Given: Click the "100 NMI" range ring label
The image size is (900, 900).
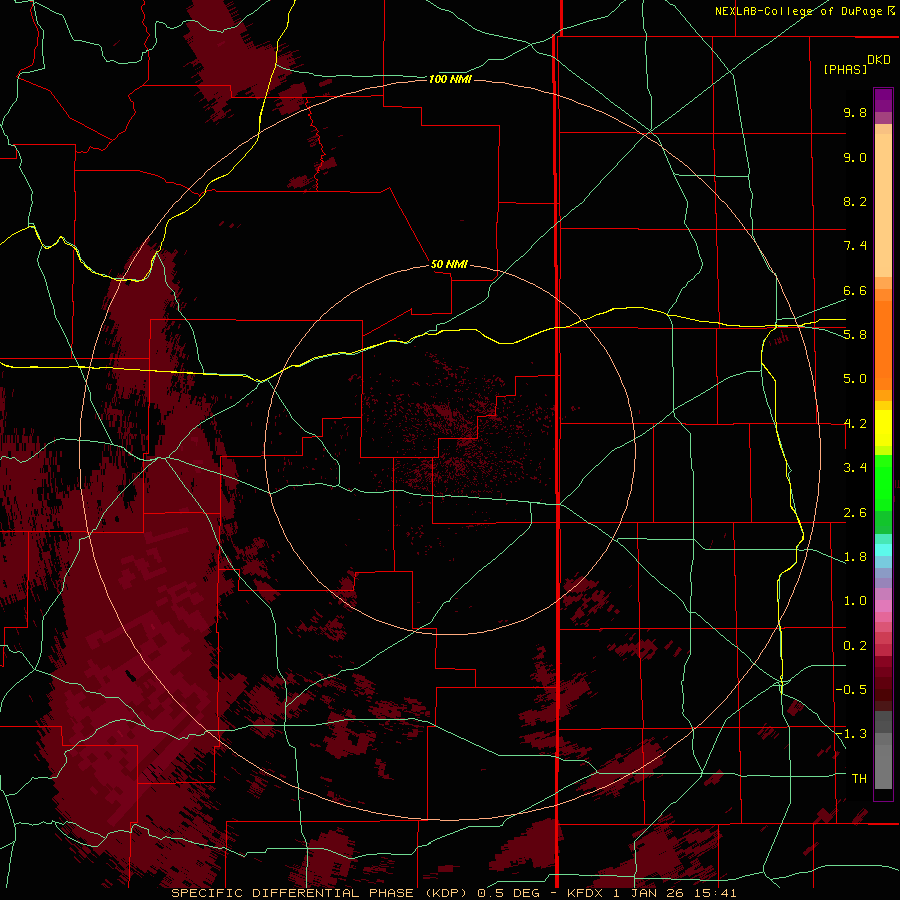Looking at the screenshot, I should click(450, 79).
